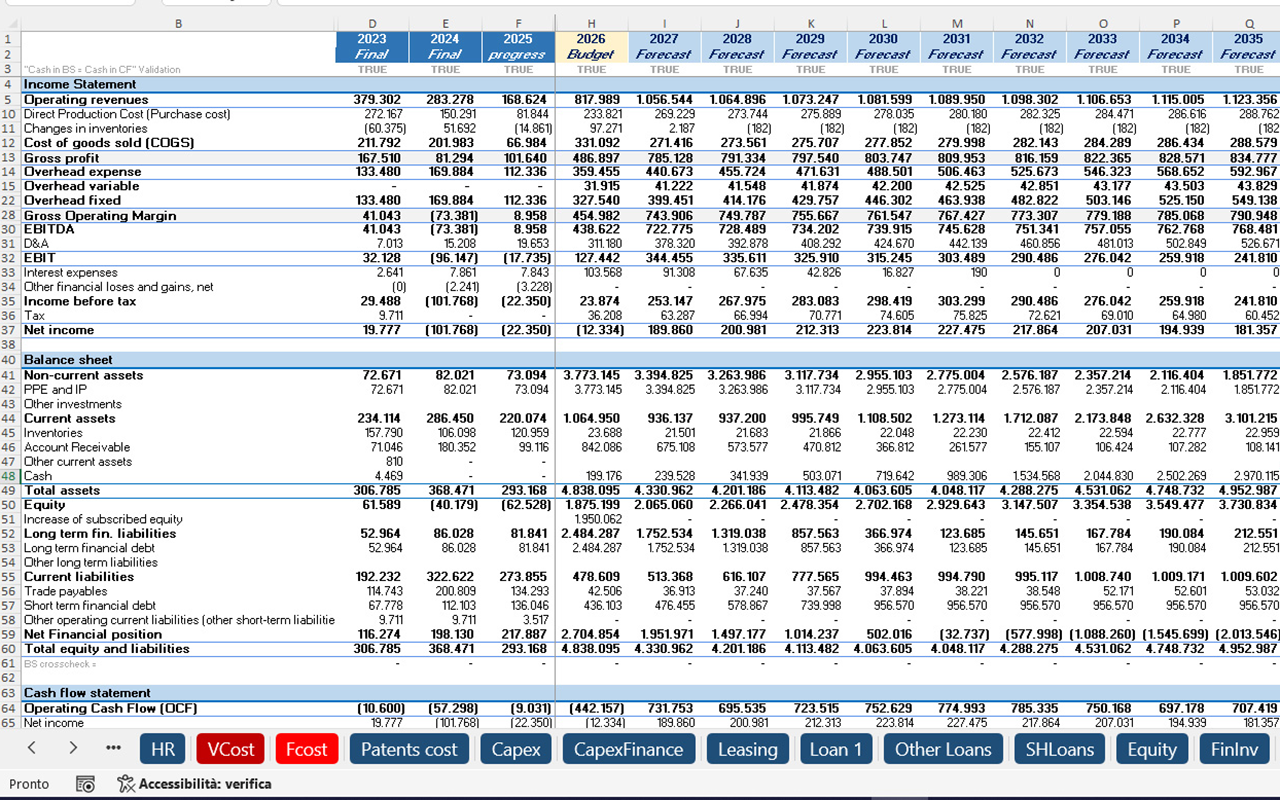Switch to the Leasing sheet
Viewport: 1280px width, 800px height.
(x=748, y=748)
